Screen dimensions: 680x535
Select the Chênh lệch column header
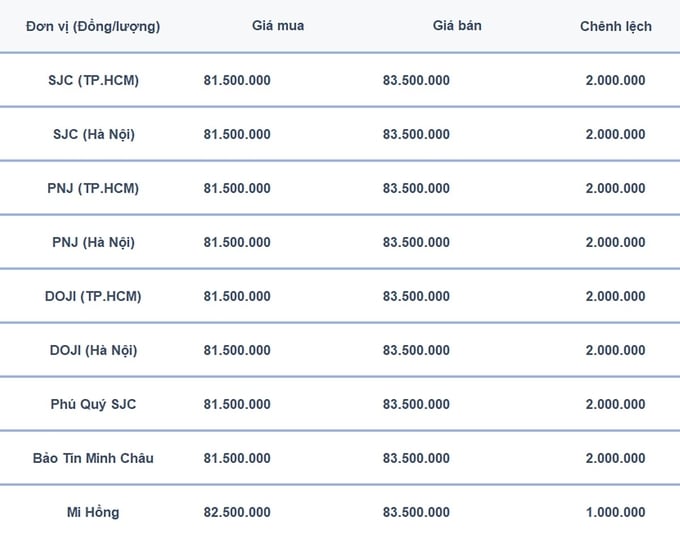click(x=616, y=26)
